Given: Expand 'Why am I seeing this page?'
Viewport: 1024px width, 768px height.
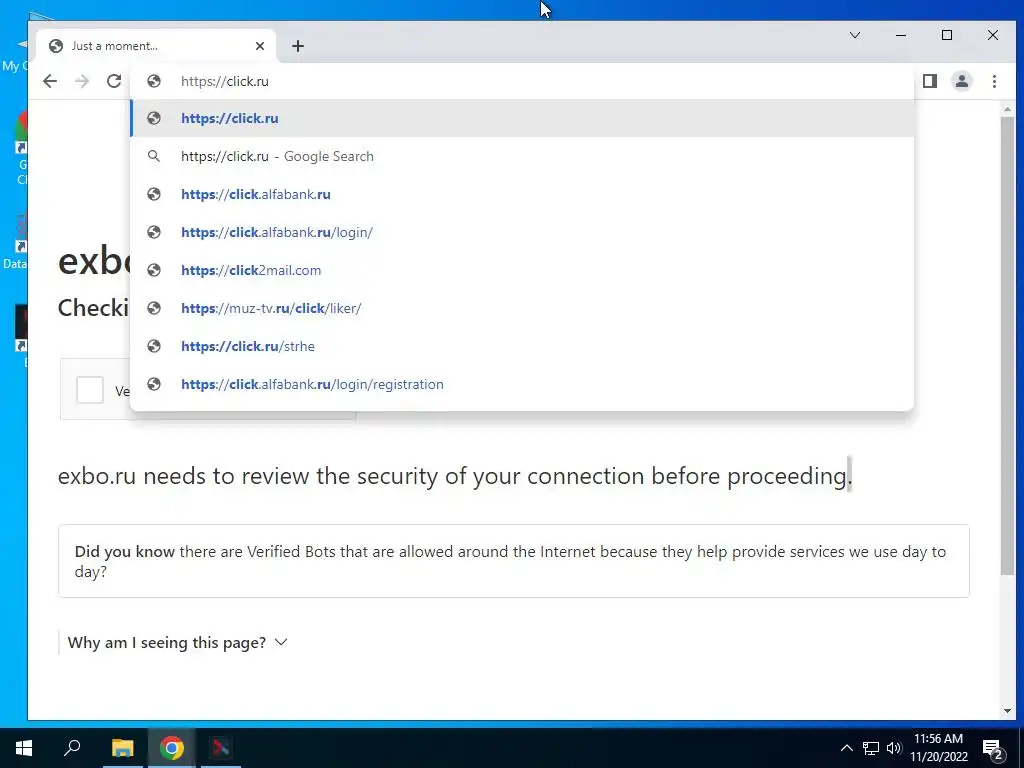Looking at the screenshot, I should point(177,643).
